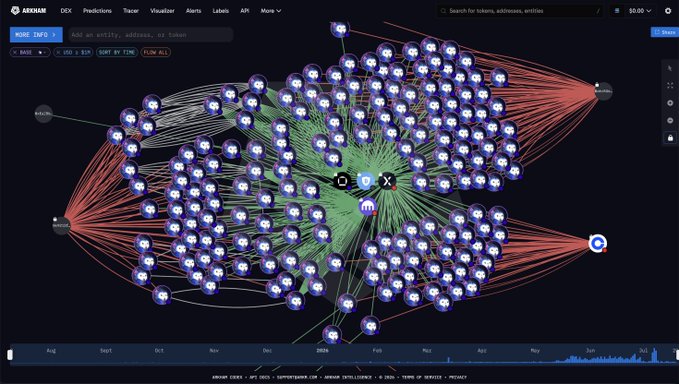Select the gray address node at the left with red lines

[61, 226]
